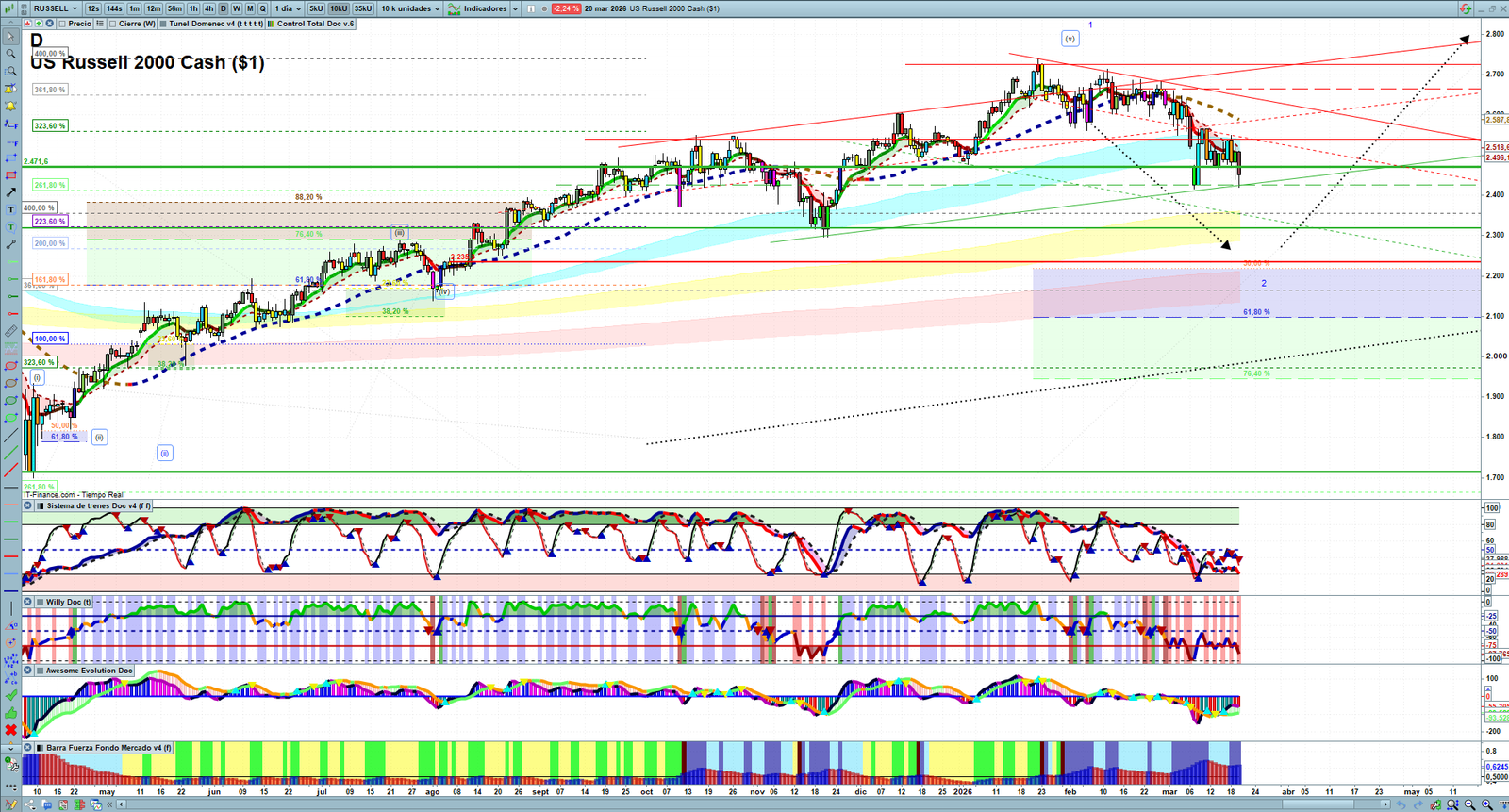
Task: Click the info icon in top toolbar
Action: [531, 8]
